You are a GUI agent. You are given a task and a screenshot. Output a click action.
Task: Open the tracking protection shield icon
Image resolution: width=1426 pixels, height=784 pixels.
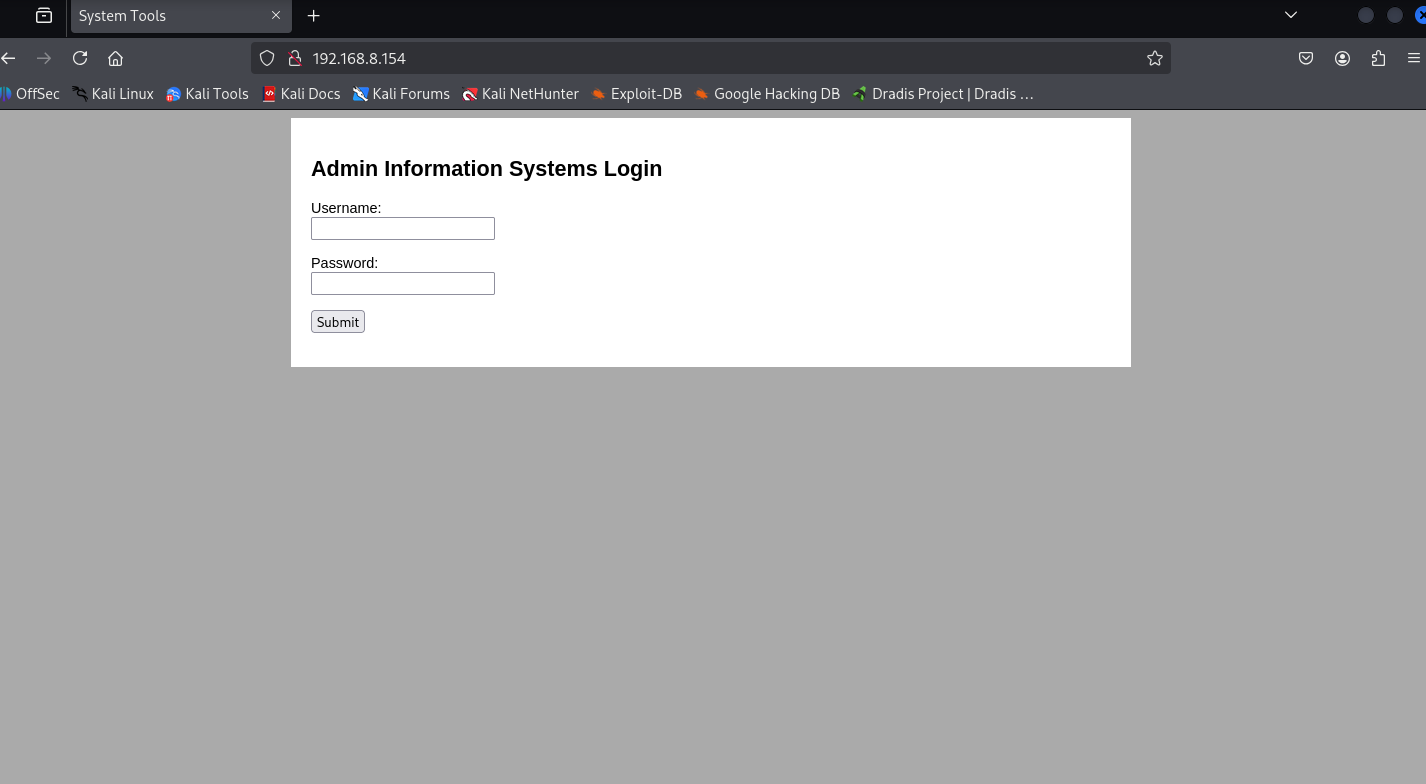coord(267,58)
